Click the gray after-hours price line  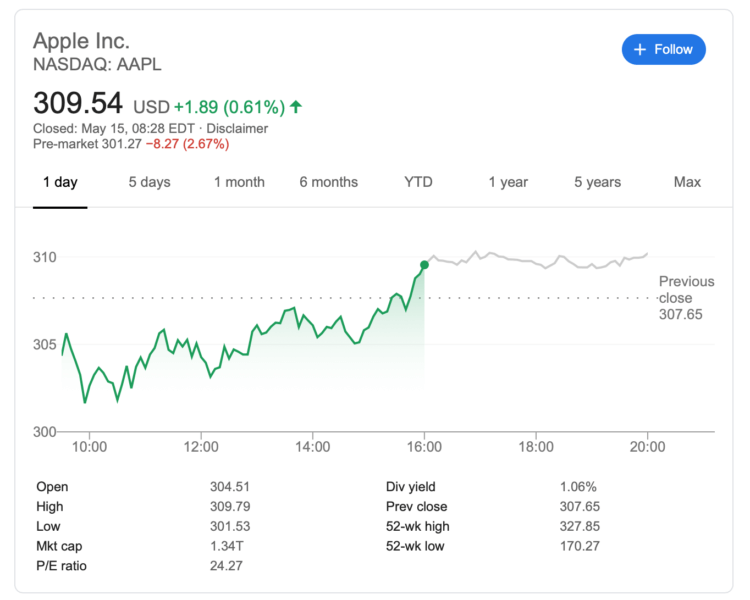tap(536, 261)
